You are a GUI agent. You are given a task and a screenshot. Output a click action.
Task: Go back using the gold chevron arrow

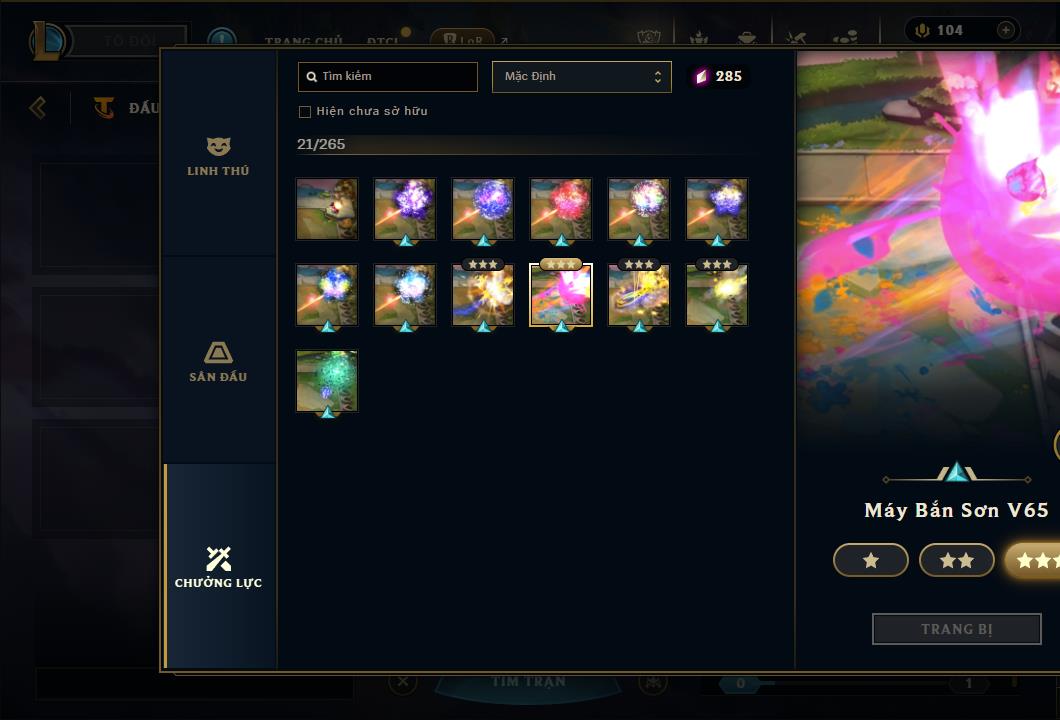coord(38,107)
